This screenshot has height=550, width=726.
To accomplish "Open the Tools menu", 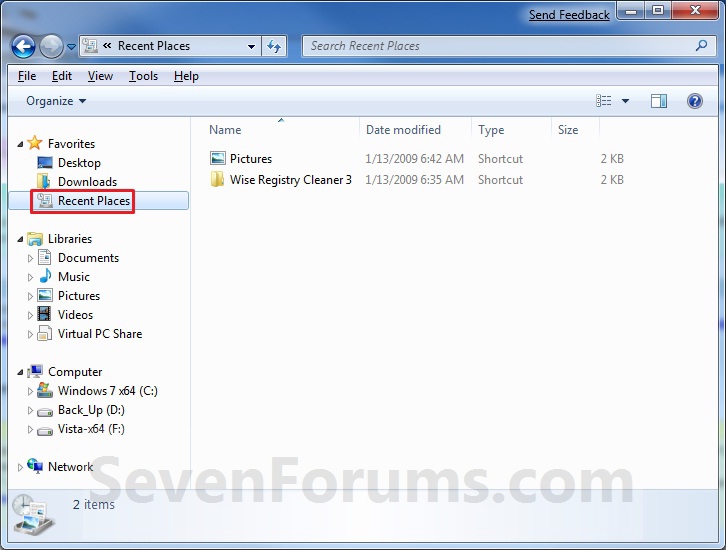I will pyautogui.click(x=143, y=76).
